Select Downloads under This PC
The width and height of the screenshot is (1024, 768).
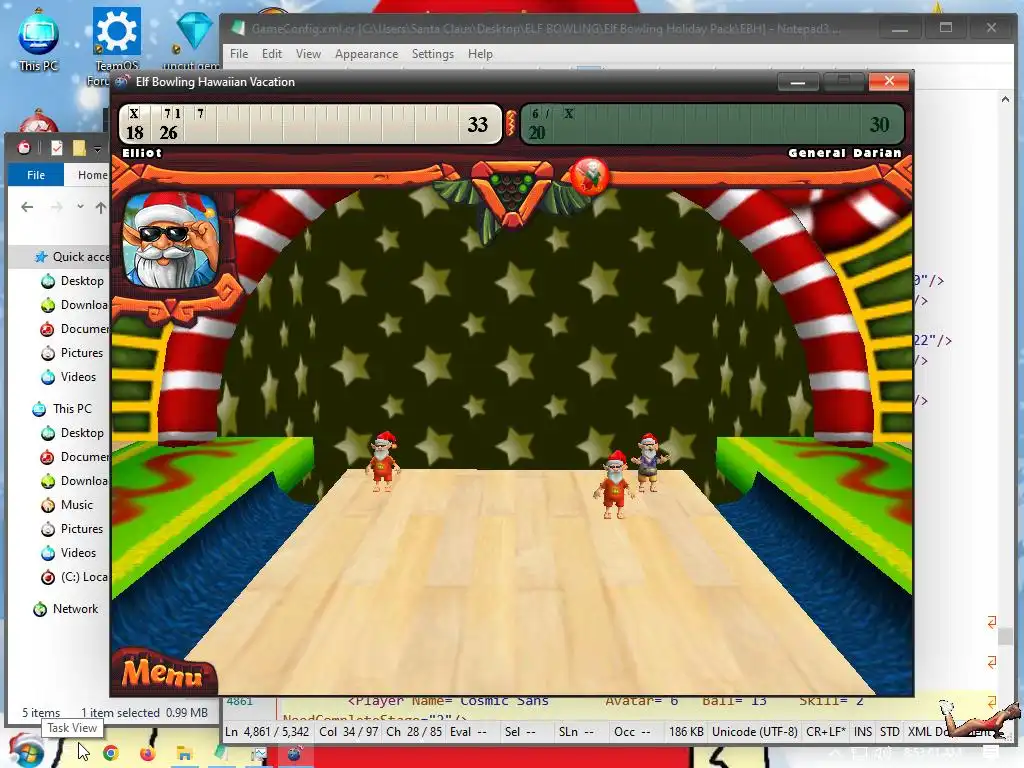pyautogui.click(x=82, y=481)
